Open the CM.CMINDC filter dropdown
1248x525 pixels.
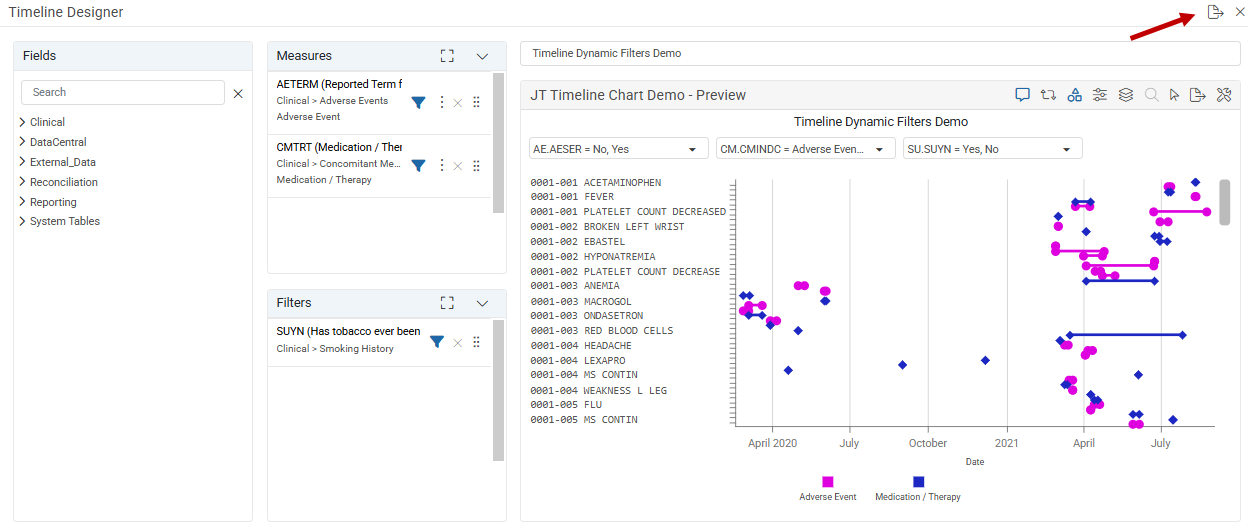pyautogui.click(x=806, y=149)
